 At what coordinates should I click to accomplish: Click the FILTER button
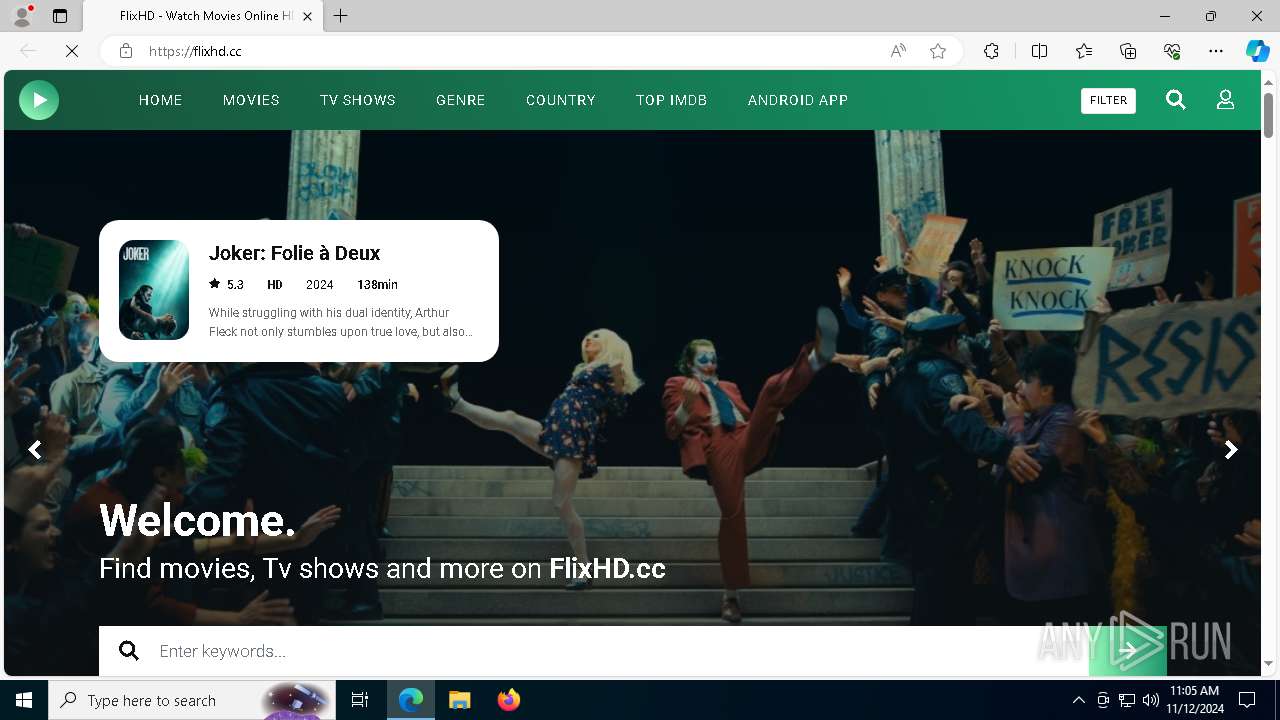(1108, 100)
